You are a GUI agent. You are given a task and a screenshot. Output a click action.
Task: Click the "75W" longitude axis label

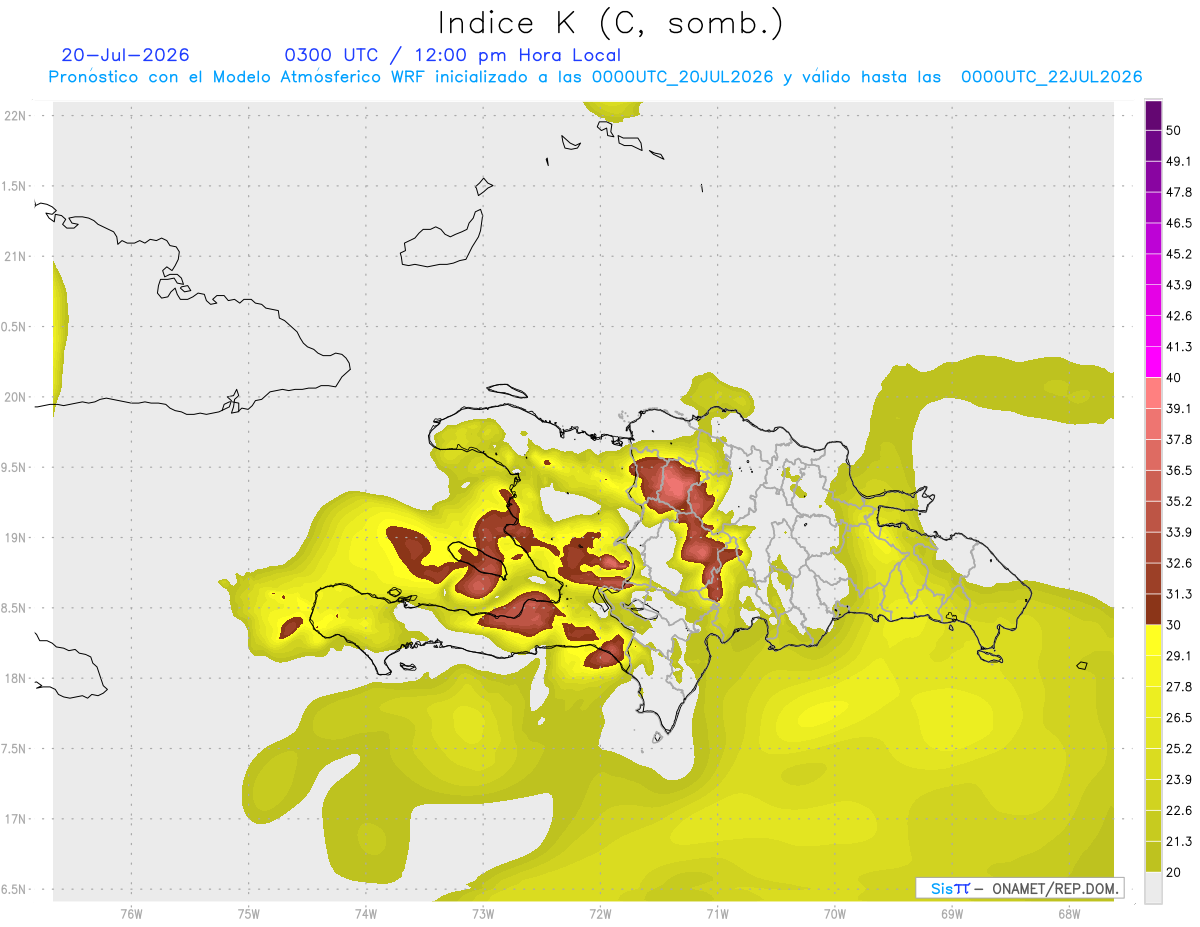pyautogui.click(x=249, y=914)
